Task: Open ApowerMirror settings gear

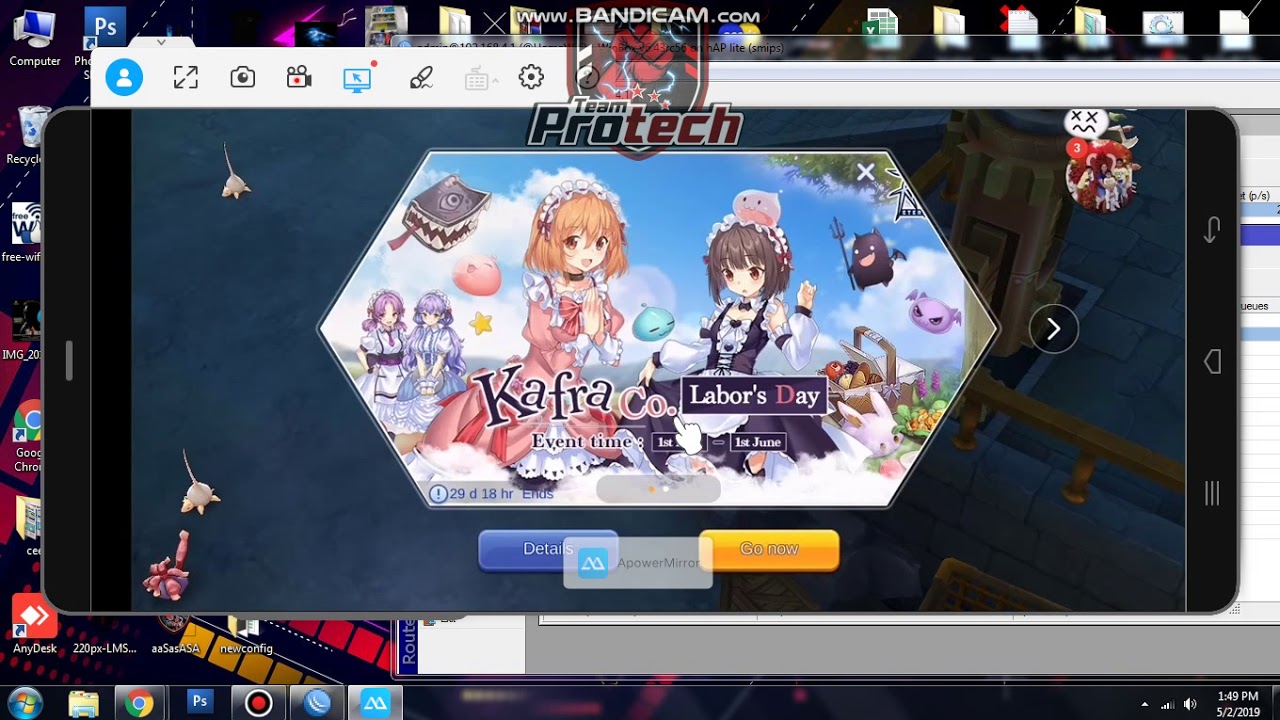Action: point(531,77)
